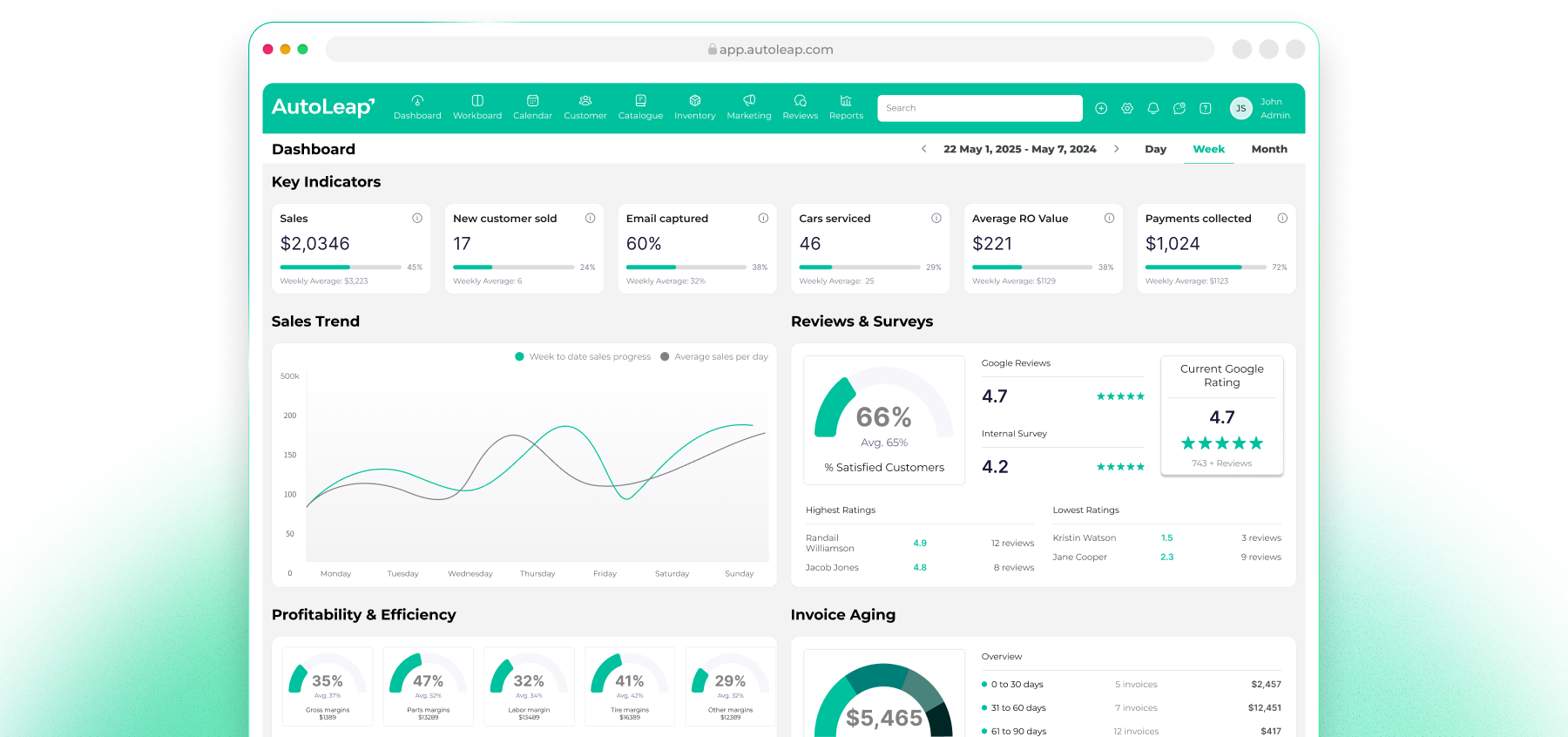1568x737 pixels.
Task: Toggle Week to date sales progress legend
Action: click(583, 356)
